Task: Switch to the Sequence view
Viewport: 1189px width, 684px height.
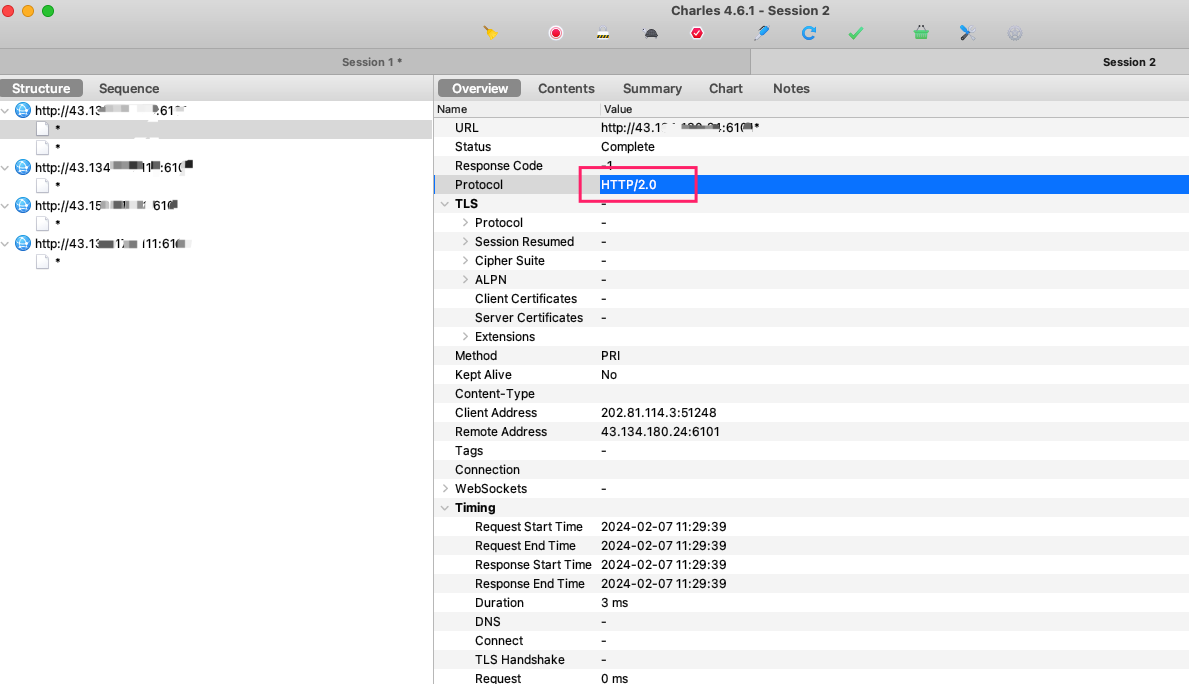Action: tap(128, 88)
